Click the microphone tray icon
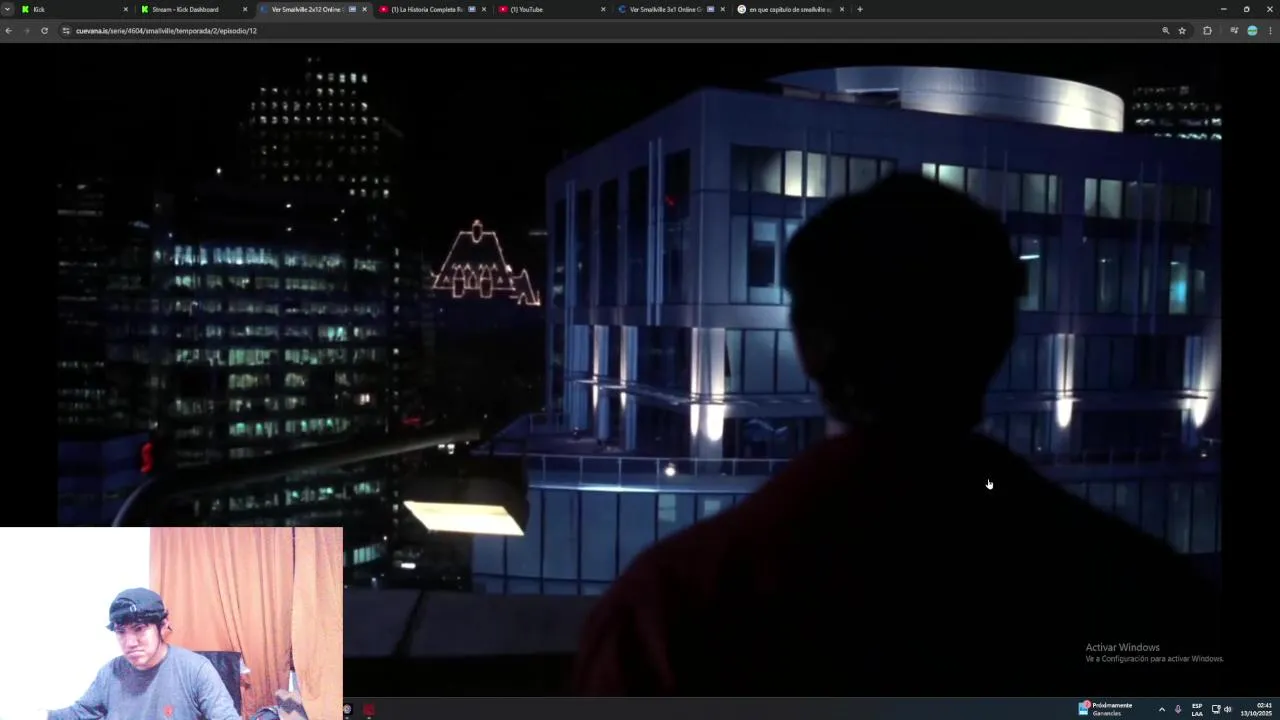 tap(1178, 710)
